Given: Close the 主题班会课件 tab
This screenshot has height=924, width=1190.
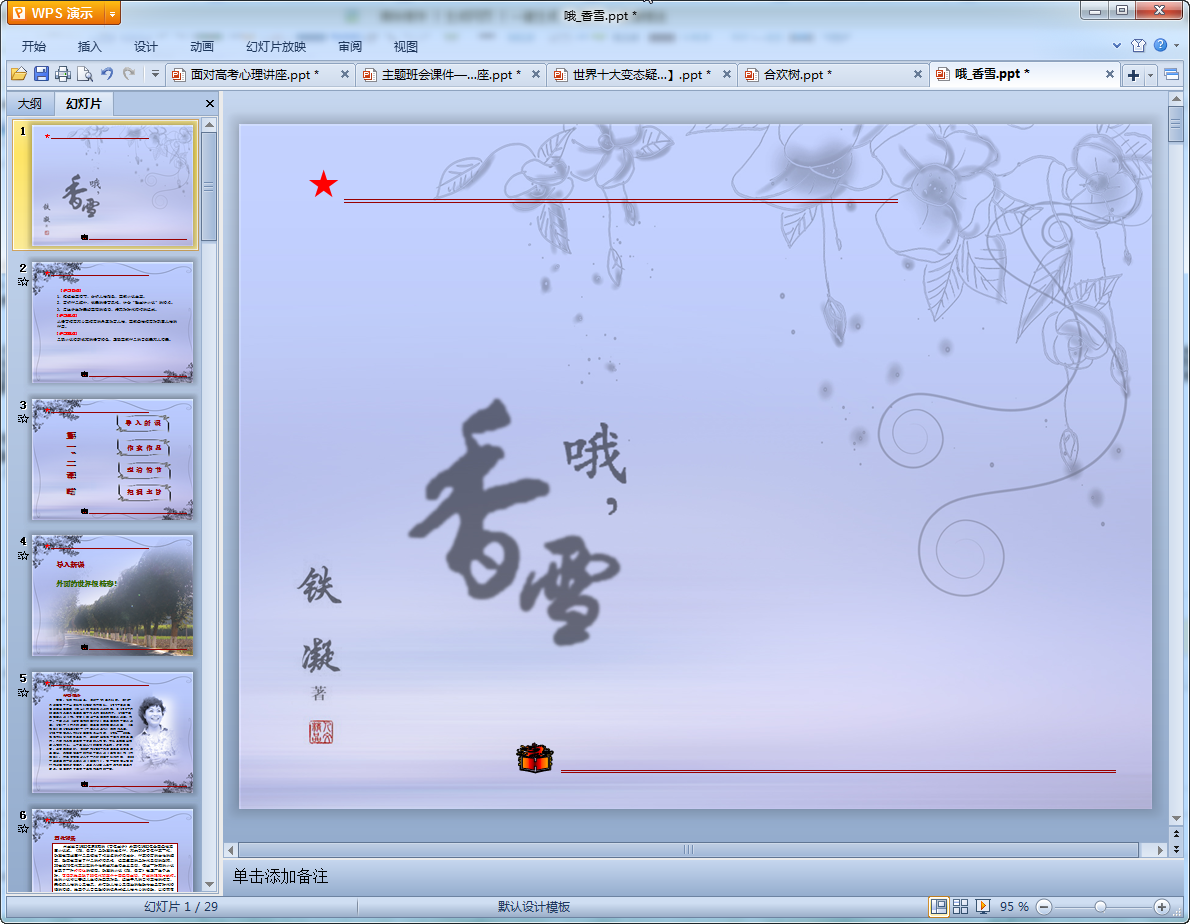Looking at the screenshot, I should point(536,74).
